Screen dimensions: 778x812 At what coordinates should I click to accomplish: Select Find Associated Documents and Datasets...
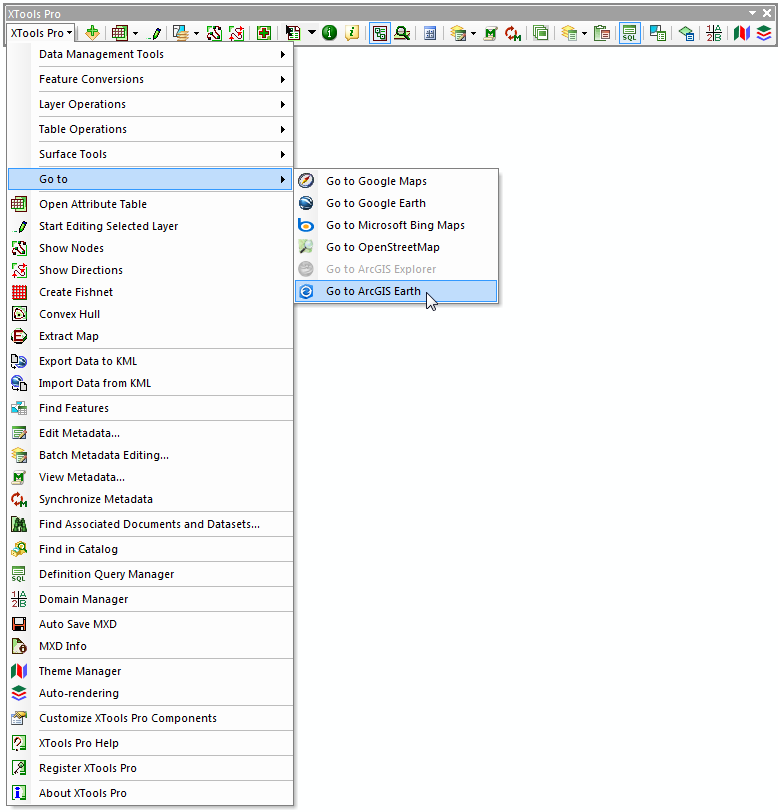[150, 524]
